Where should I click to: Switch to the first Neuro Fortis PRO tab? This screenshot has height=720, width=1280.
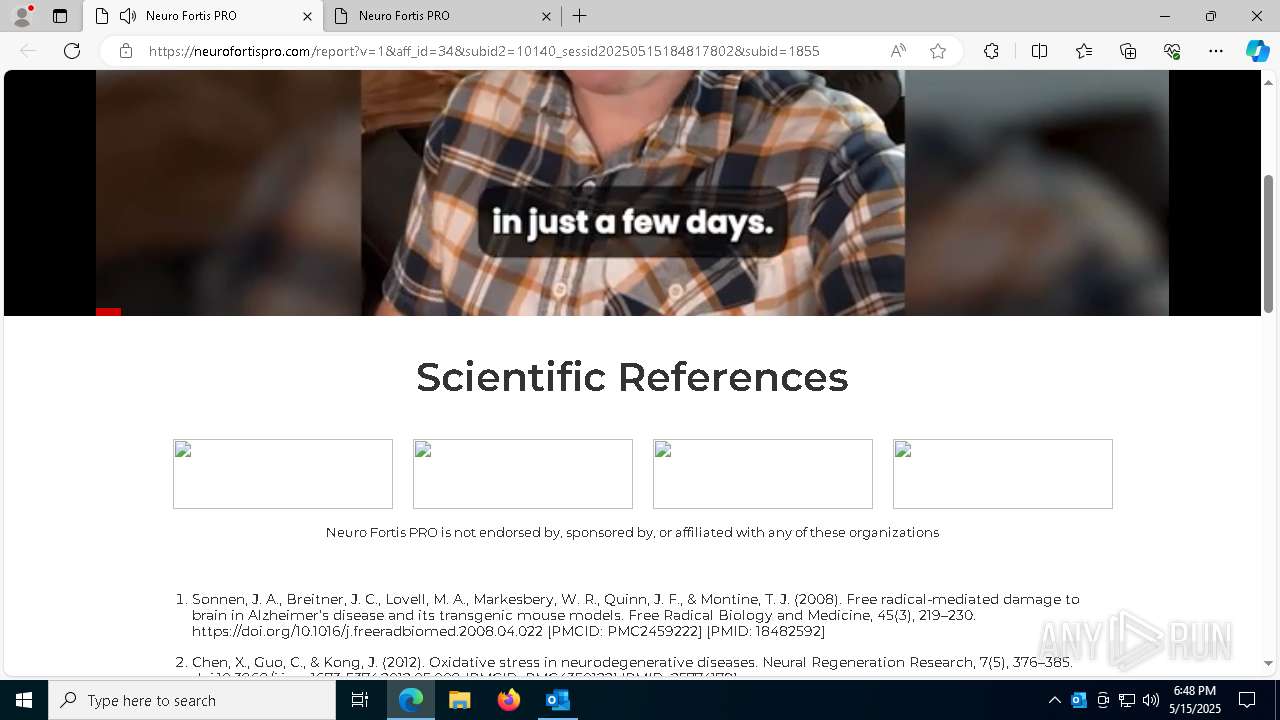coord(204,16)
